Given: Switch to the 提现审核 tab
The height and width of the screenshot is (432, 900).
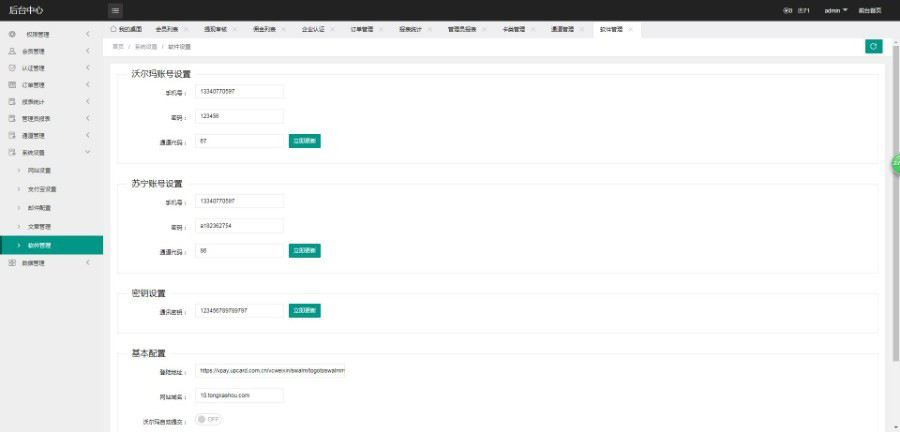Looking at the screenshot, I should pos(215,29).
